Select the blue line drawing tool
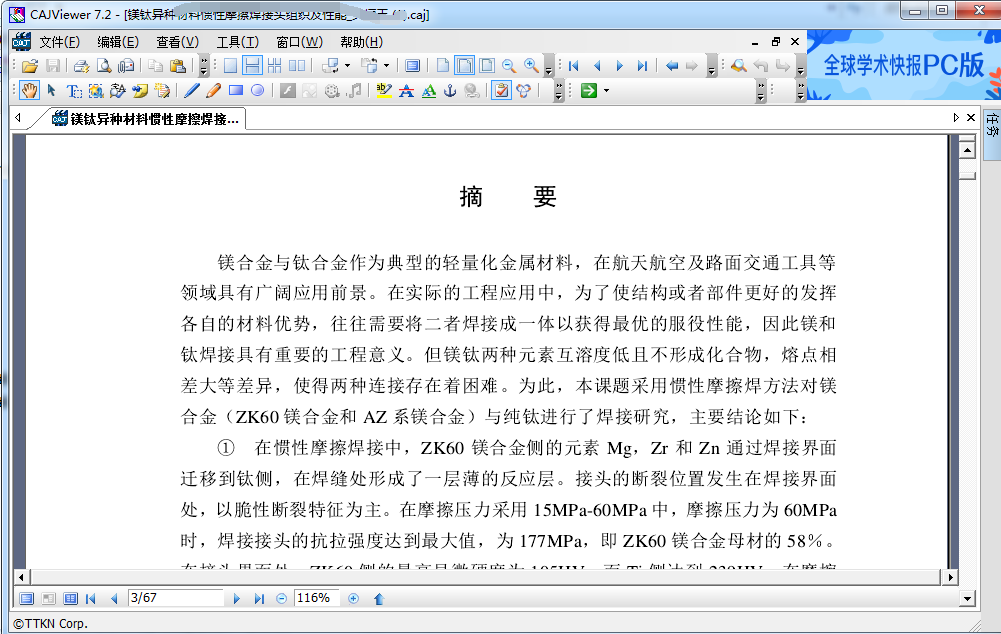The image size is (1001, 634). click(191, 91)
